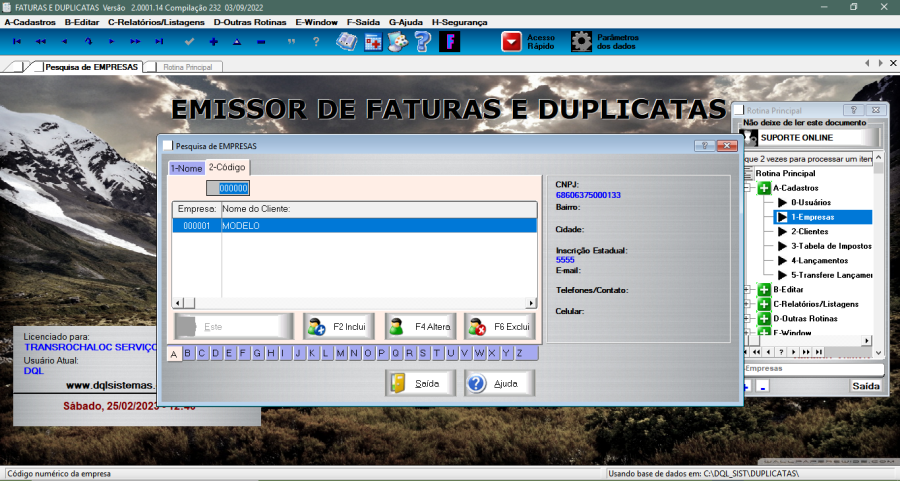This screenshot has width=900, height=481.
Task: Open the C-Relatórios/Listagens menu
Action: click(156, 21)
